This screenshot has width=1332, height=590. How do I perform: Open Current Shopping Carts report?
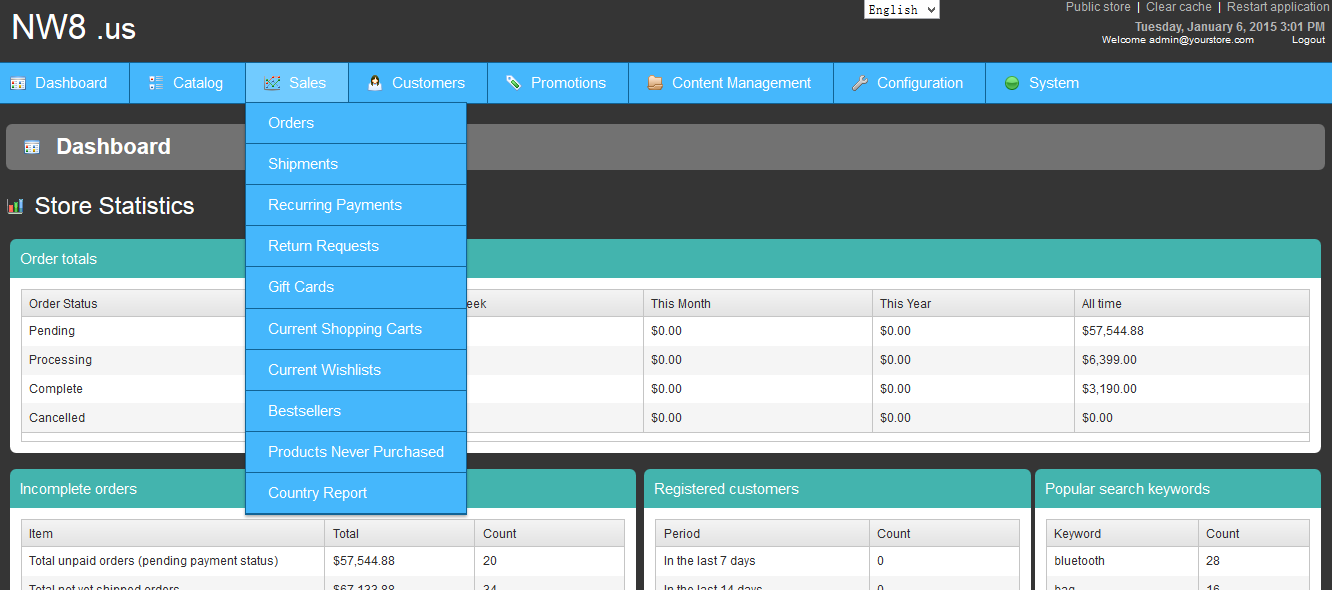(345, 329)
